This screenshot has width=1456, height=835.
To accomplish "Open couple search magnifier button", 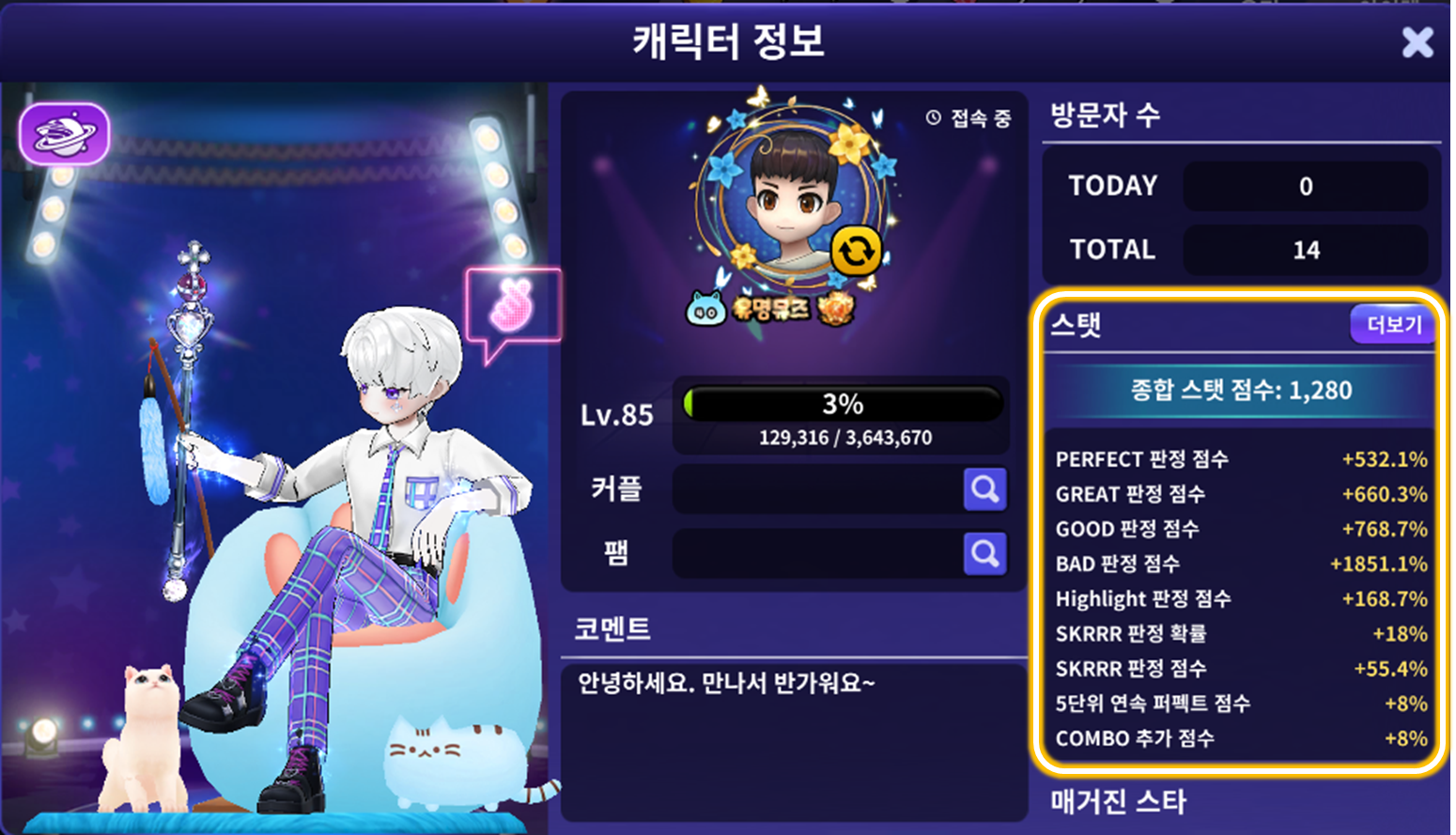I will click(x=984, y=489).
